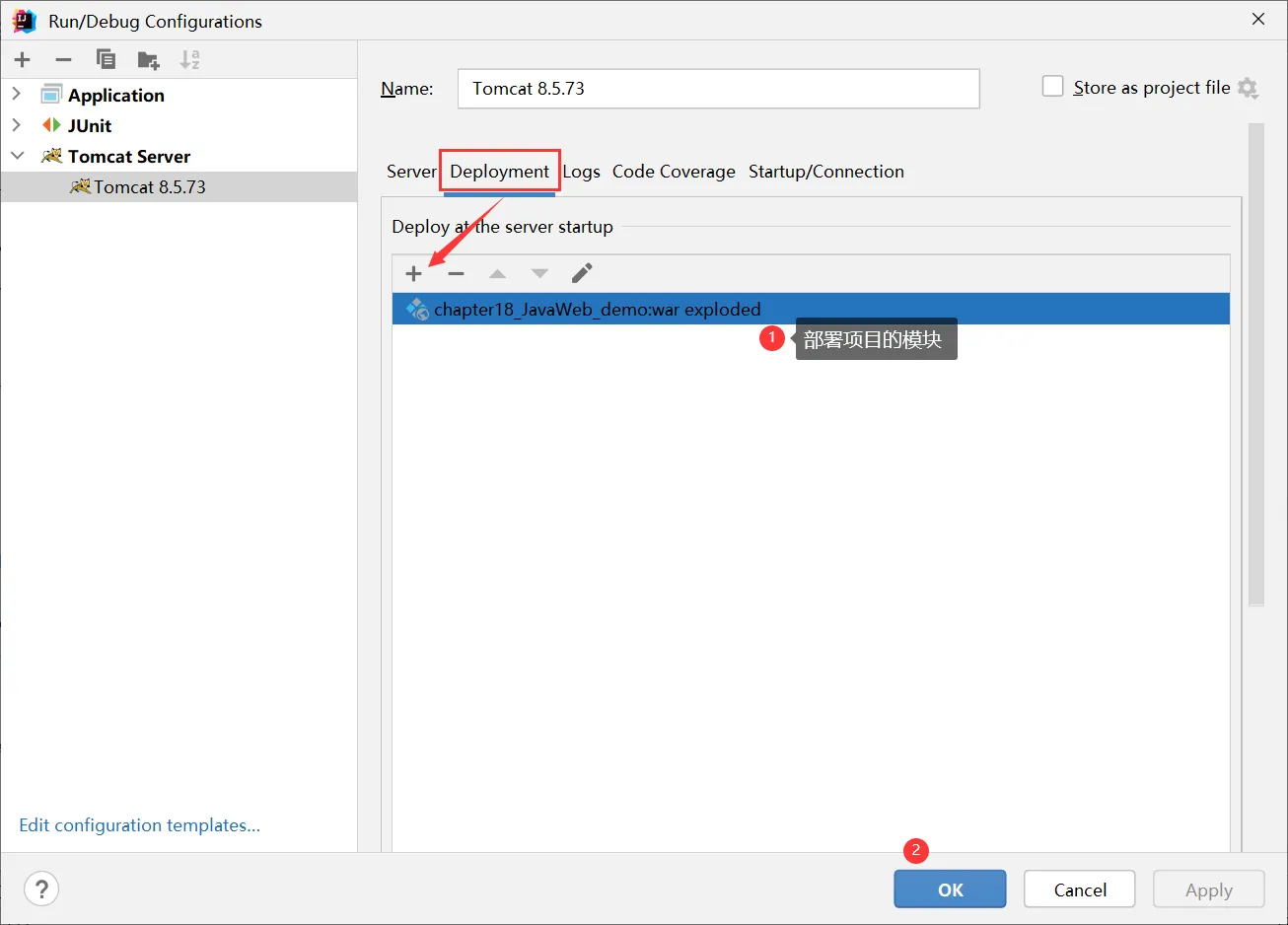This screenshot has width=1288, height=925.
Task: Open the Logs tab
Action: tap(581, 172)
